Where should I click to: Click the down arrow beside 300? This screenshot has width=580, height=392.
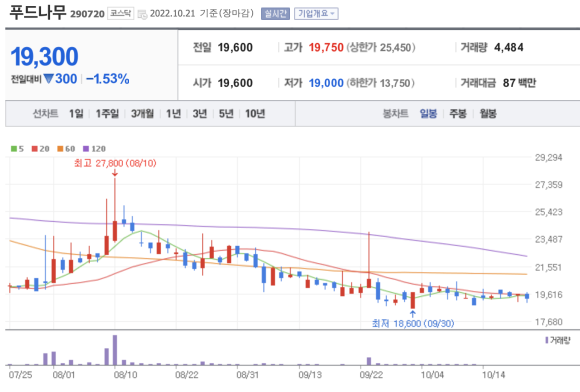coord(49,78)
